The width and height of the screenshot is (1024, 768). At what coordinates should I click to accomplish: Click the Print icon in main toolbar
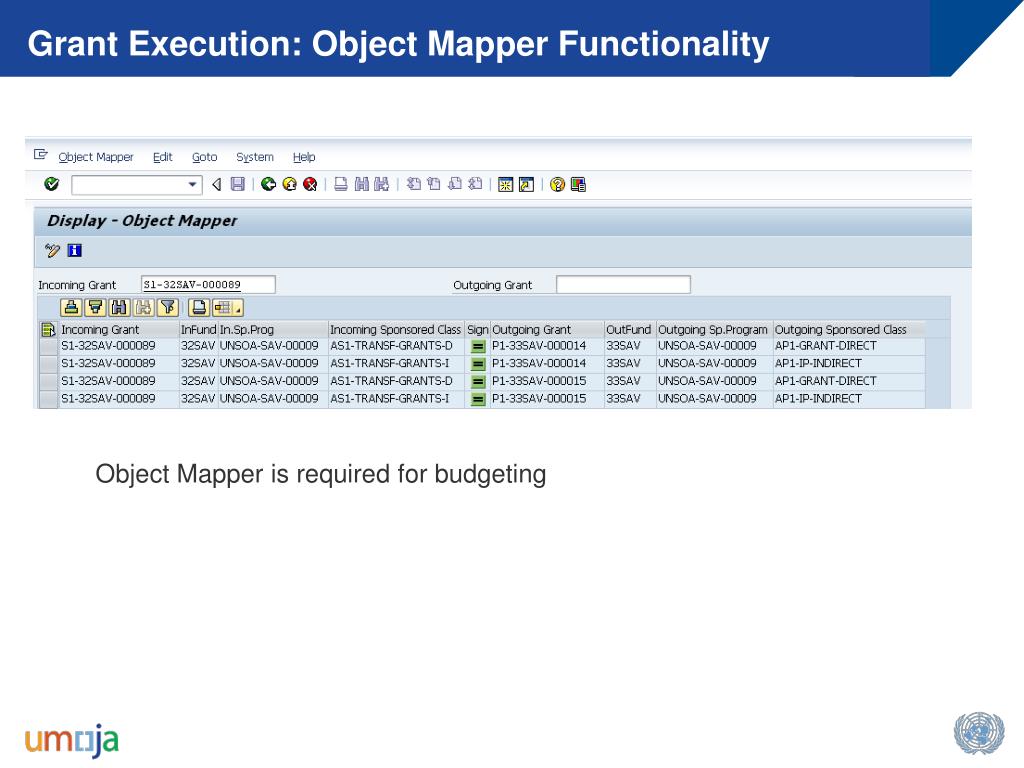pos(341,184)
